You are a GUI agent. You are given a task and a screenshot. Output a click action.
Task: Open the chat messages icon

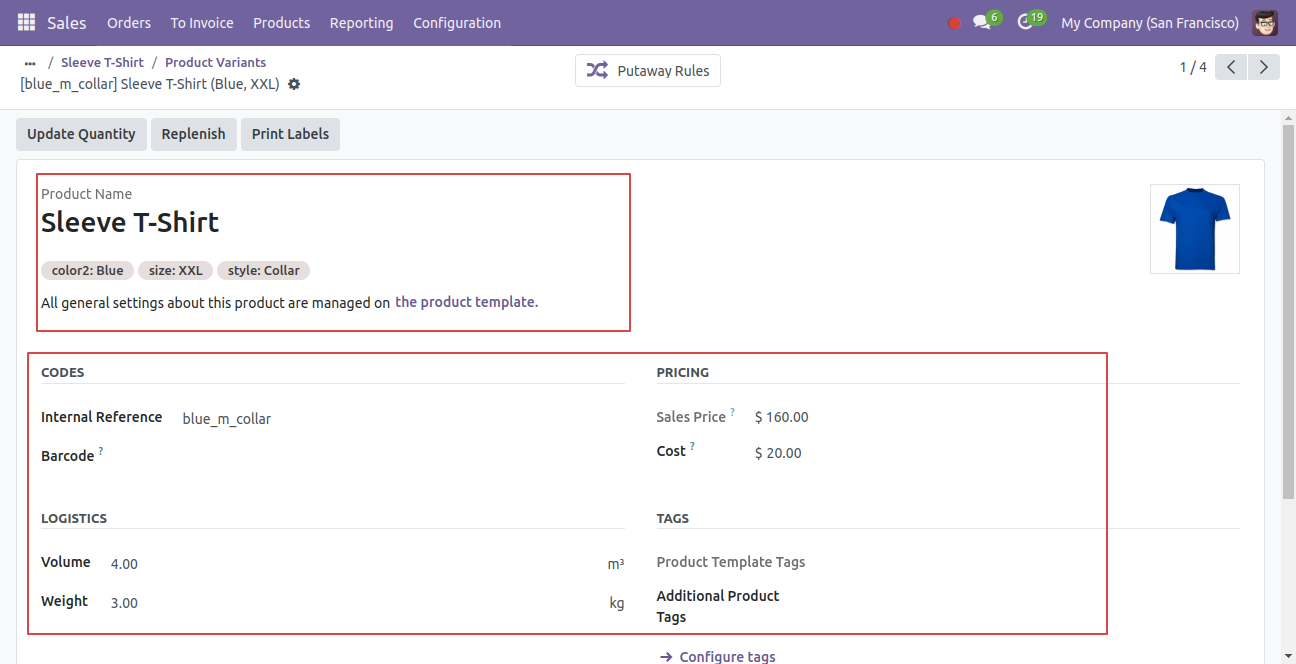pos(982,22)
